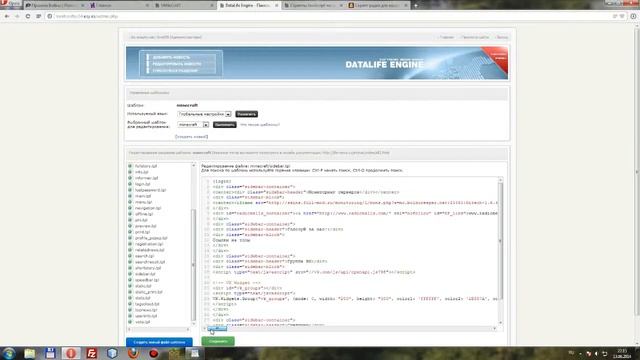Open topnews.tpl template file
The width and height of the screenshot is (640, 360).
pos(146,310)
